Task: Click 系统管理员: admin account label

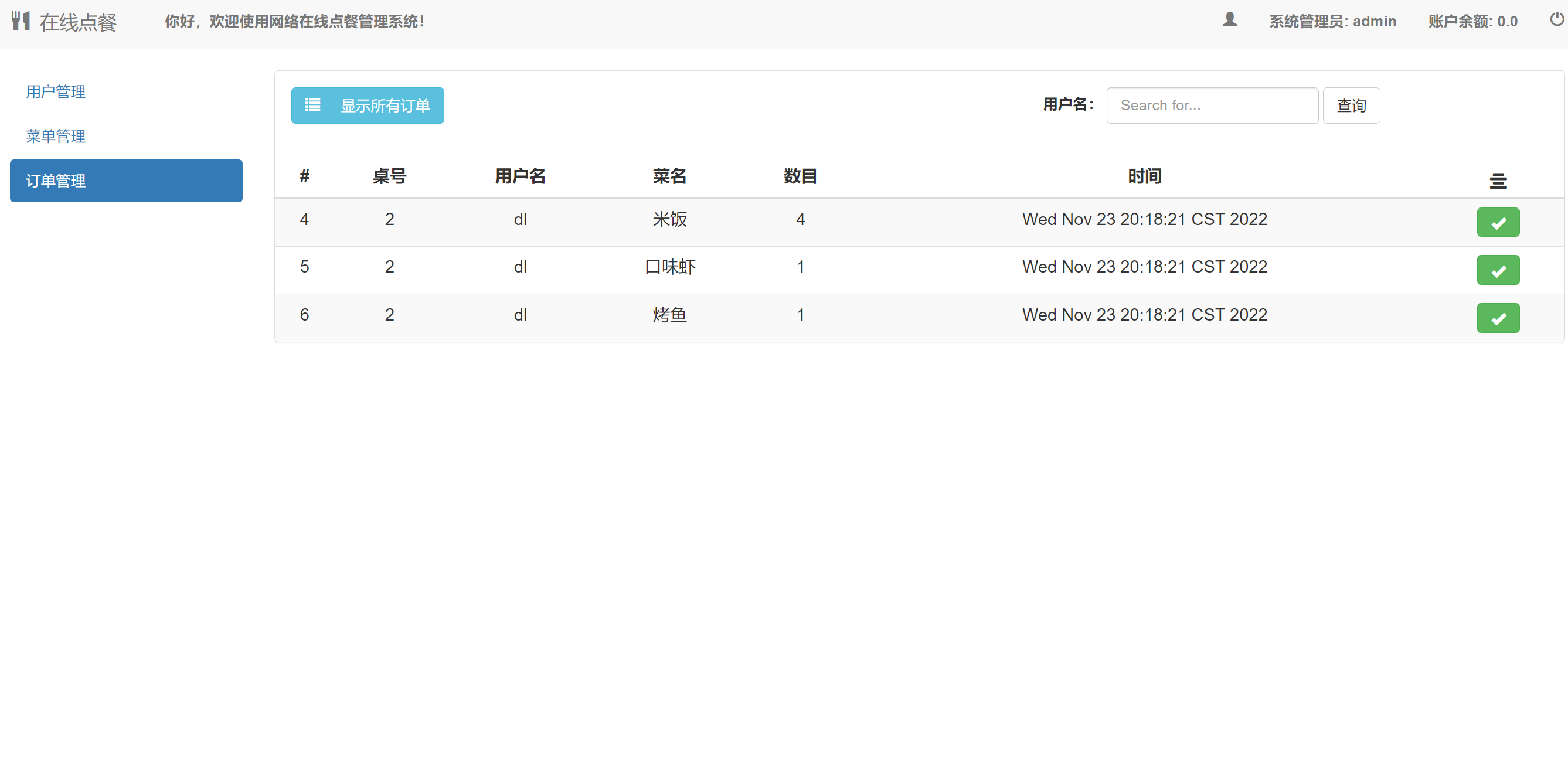Action: pyautogui.click(x=1332, y=21)
